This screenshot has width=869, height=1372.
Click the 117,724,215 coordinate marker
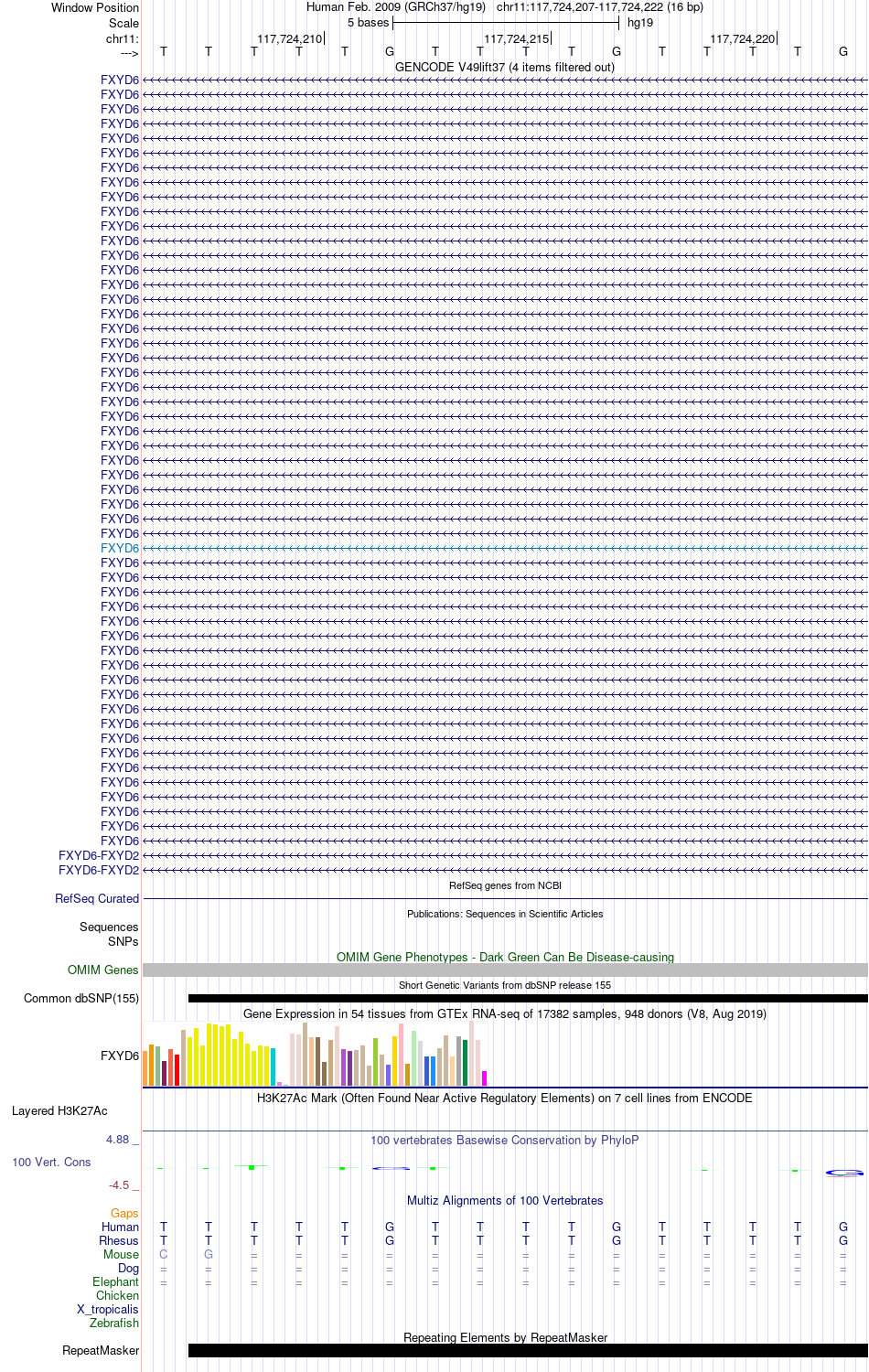[517, 38]
